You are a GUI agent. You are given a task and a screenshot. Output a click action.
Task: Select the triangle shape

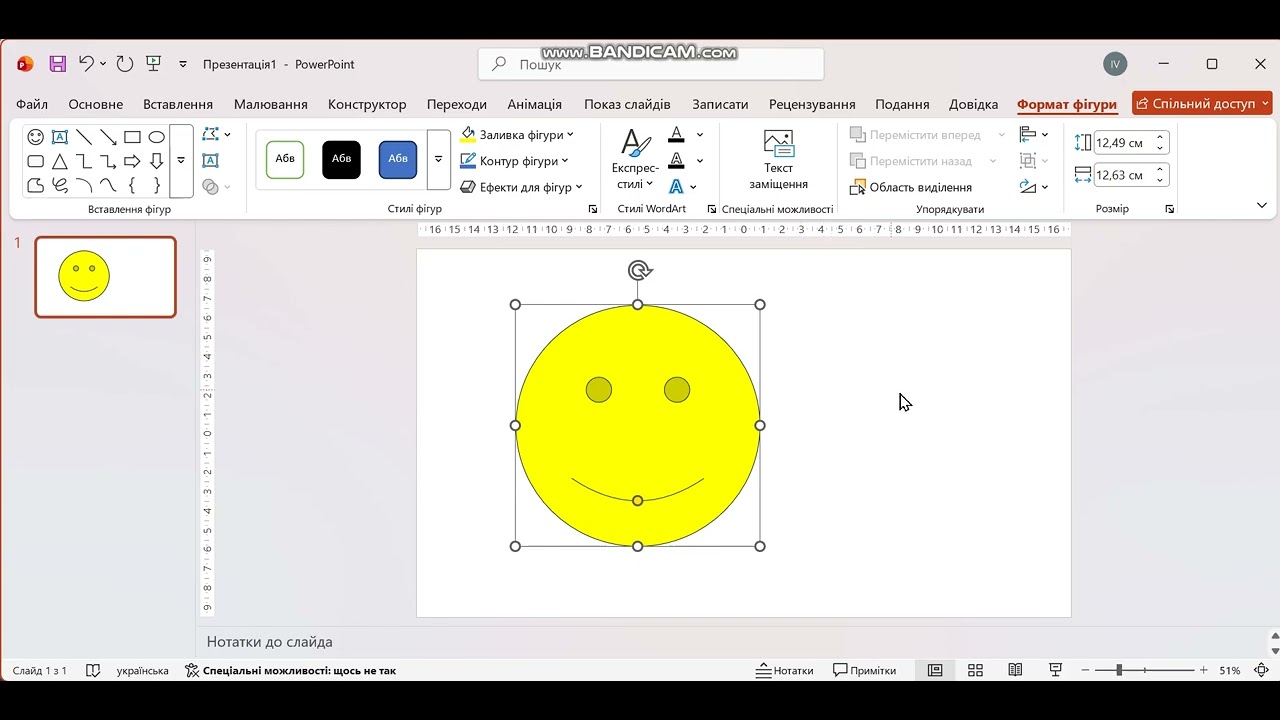[x=60, y=161]
